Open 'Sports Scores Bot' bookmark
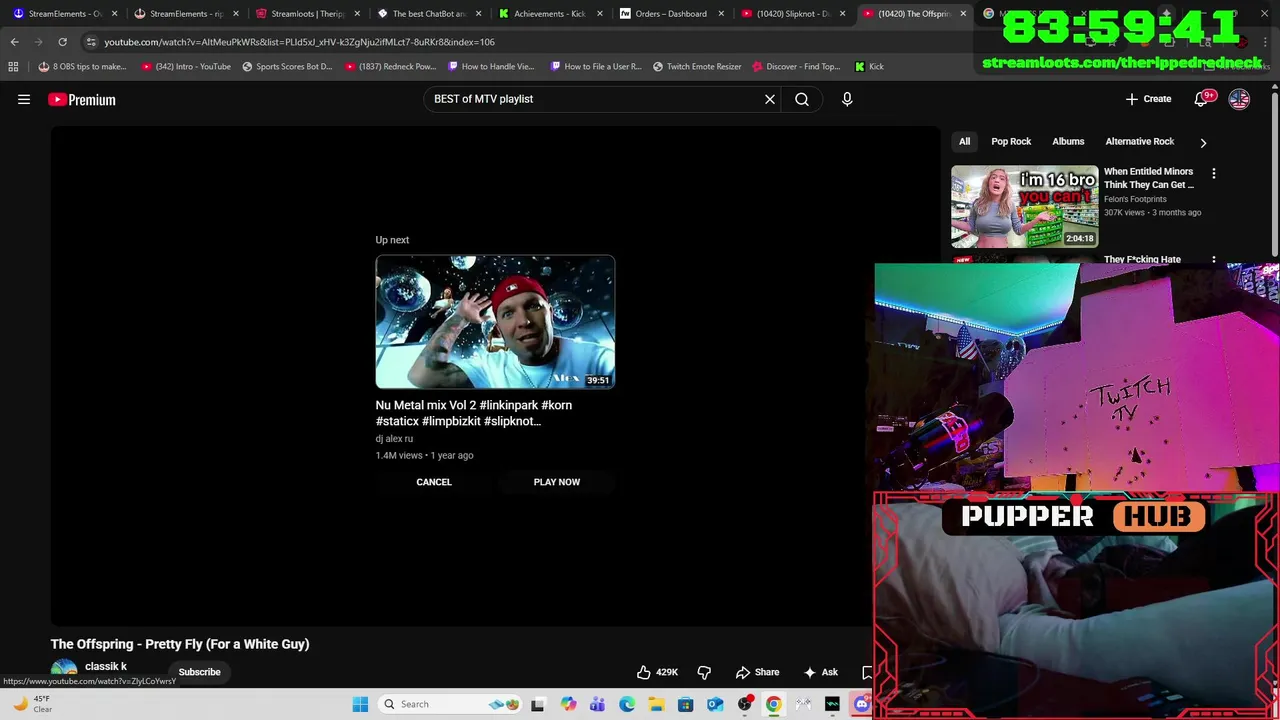This screenshot has width=1280, height=720. 287,66
